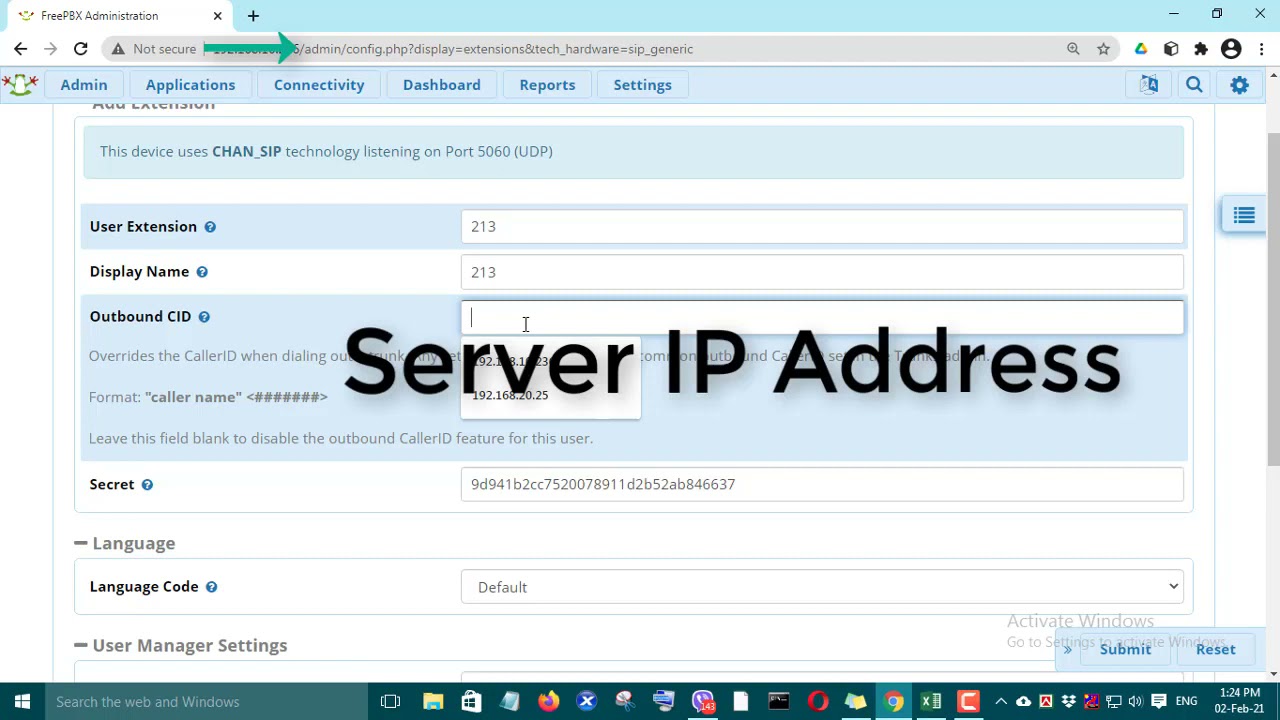This screenshot has height=720, width=1280.
Task: Click the Not secure warning icon
Action: coord(118,49)
